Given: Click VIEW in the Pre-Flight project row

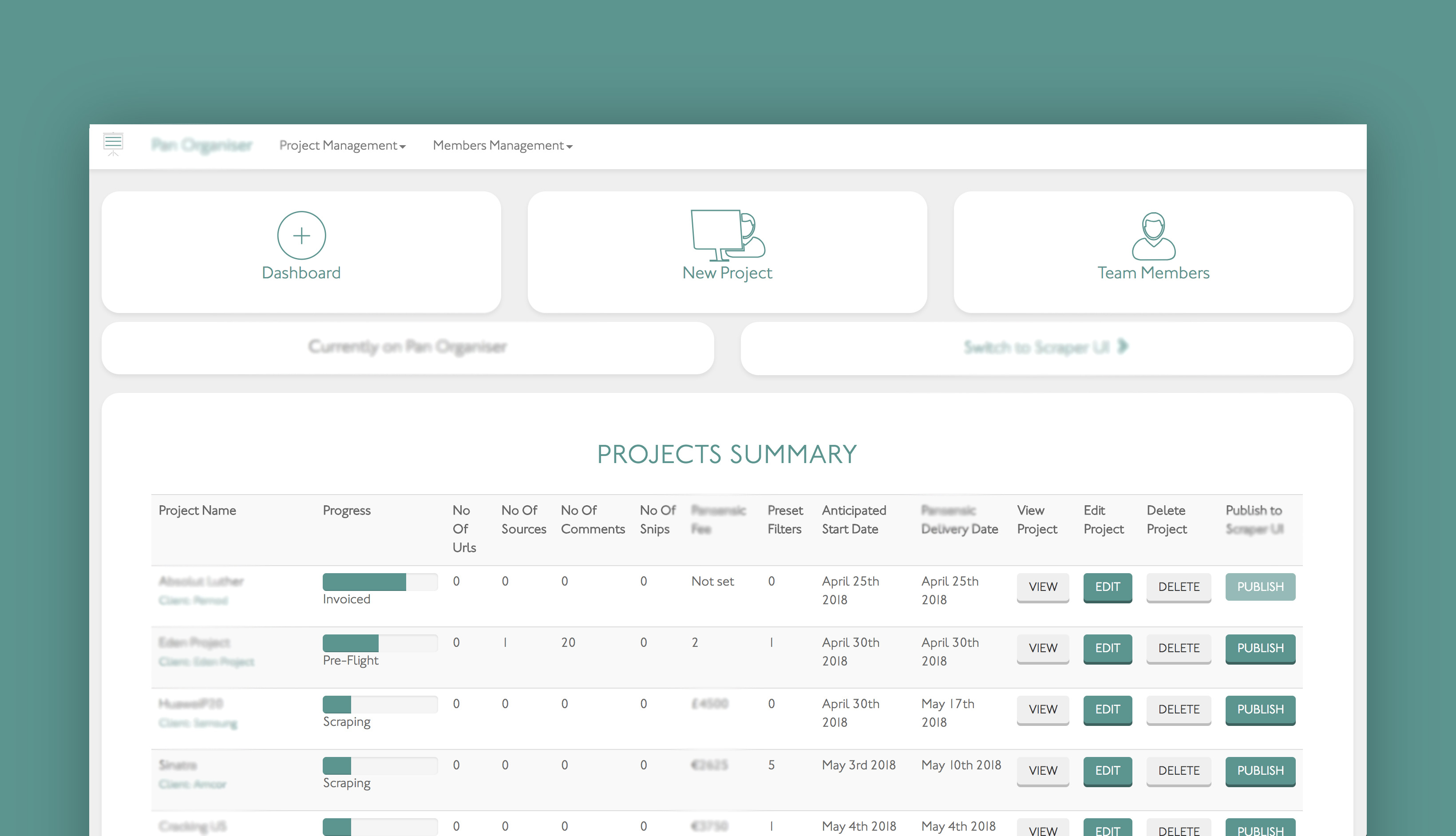Looking at the screenshot, I should coord(1043,648).
